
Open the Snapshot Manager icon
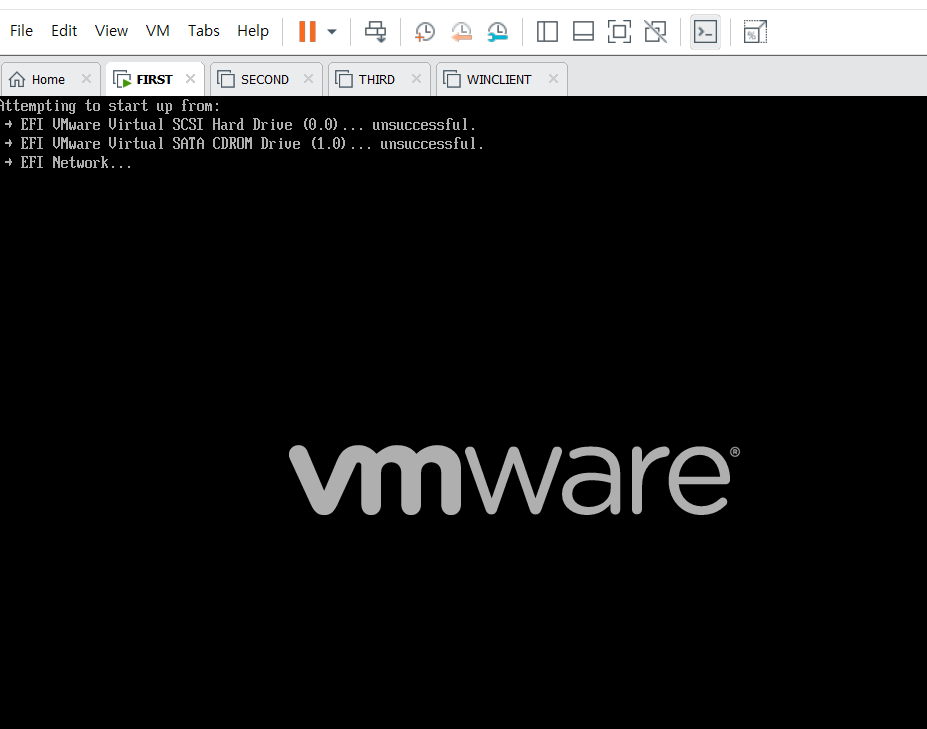click(498, 32)
